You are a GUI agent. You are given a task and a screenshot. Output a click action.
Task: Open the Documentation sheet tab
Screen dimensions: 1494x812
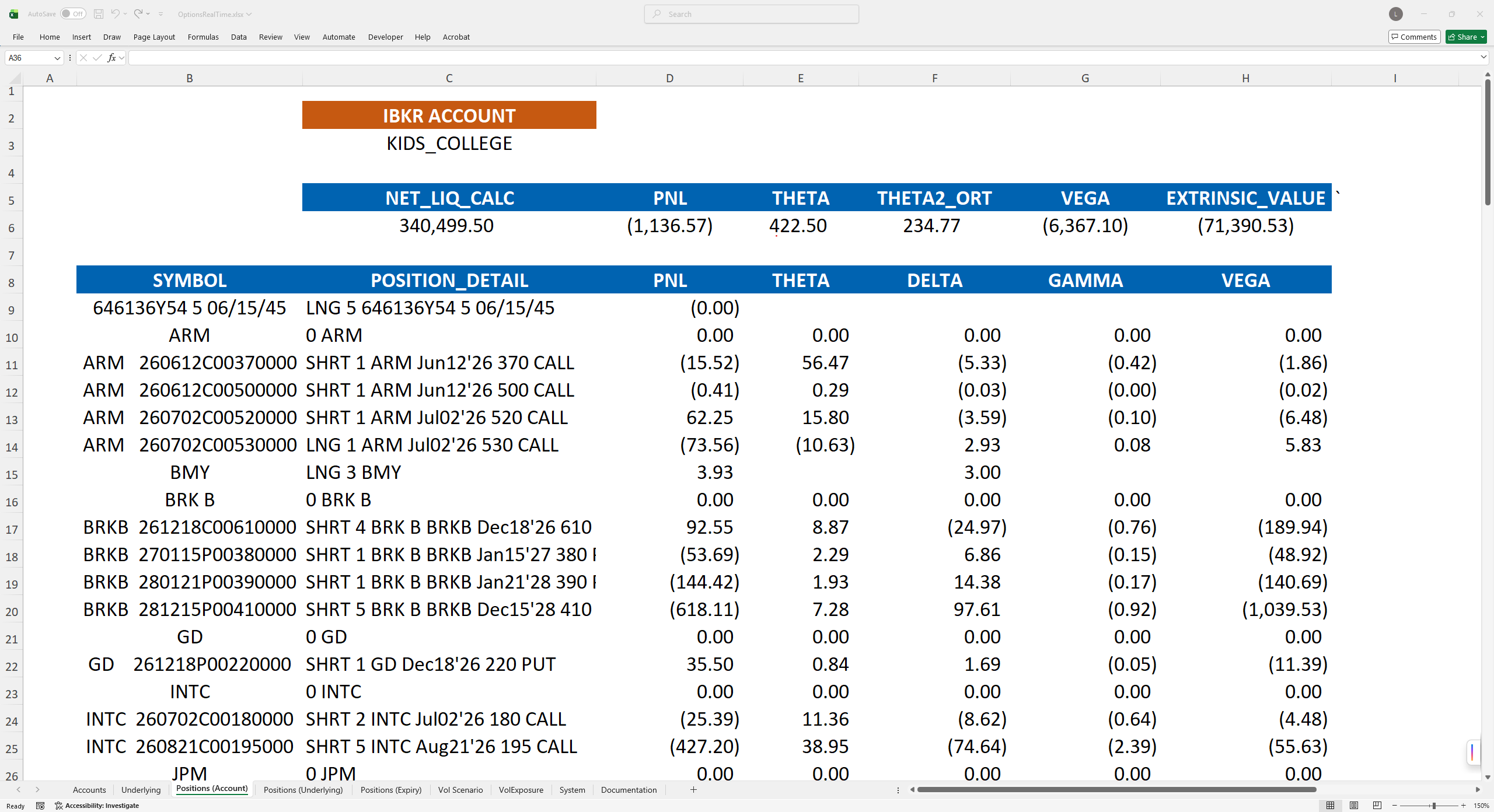pyautogui.click(x=629, y=790)
